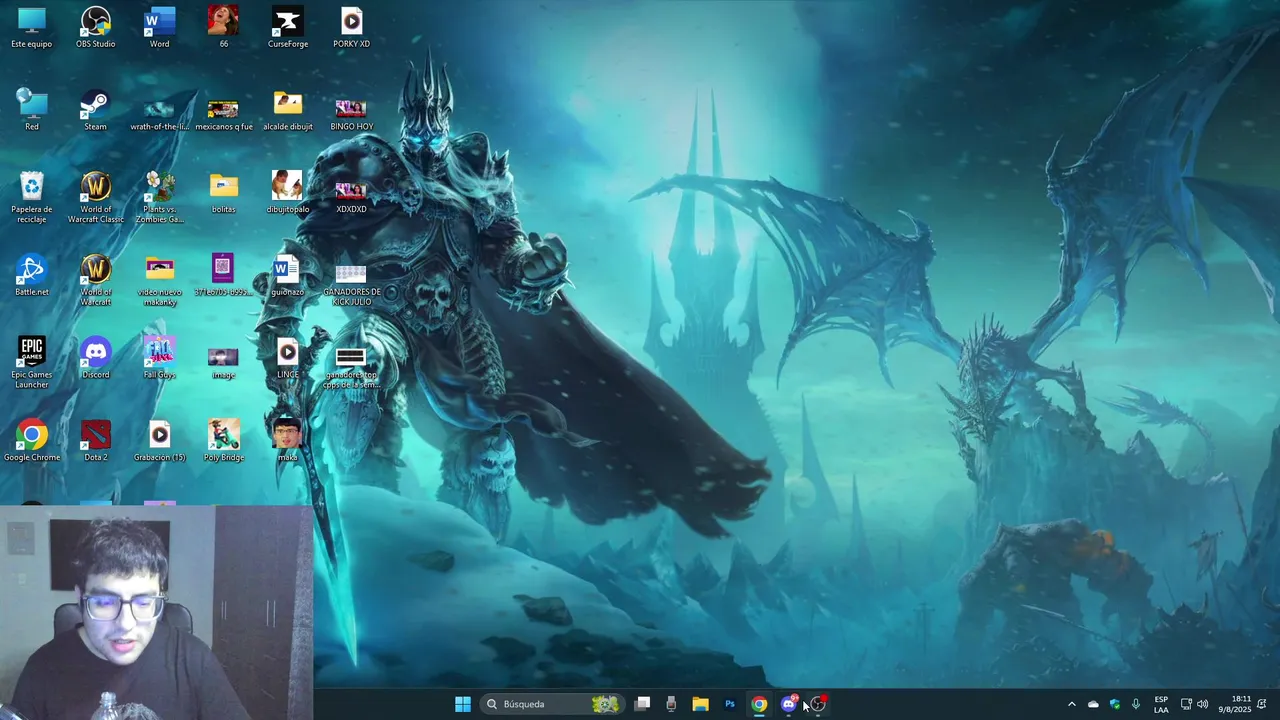Open the taskbar app next to Task View

point(671,704)
